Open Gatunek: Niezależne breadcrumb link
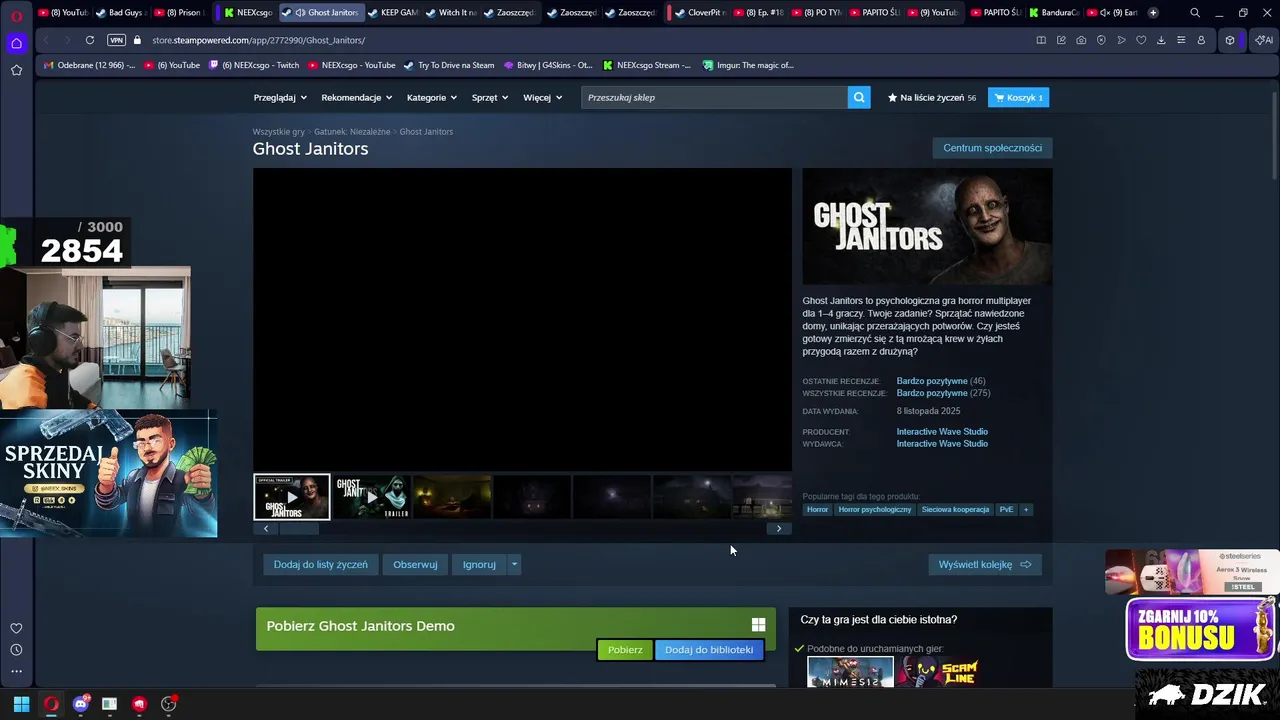This screenshot has height=720, width=1280. coord(352,132)
